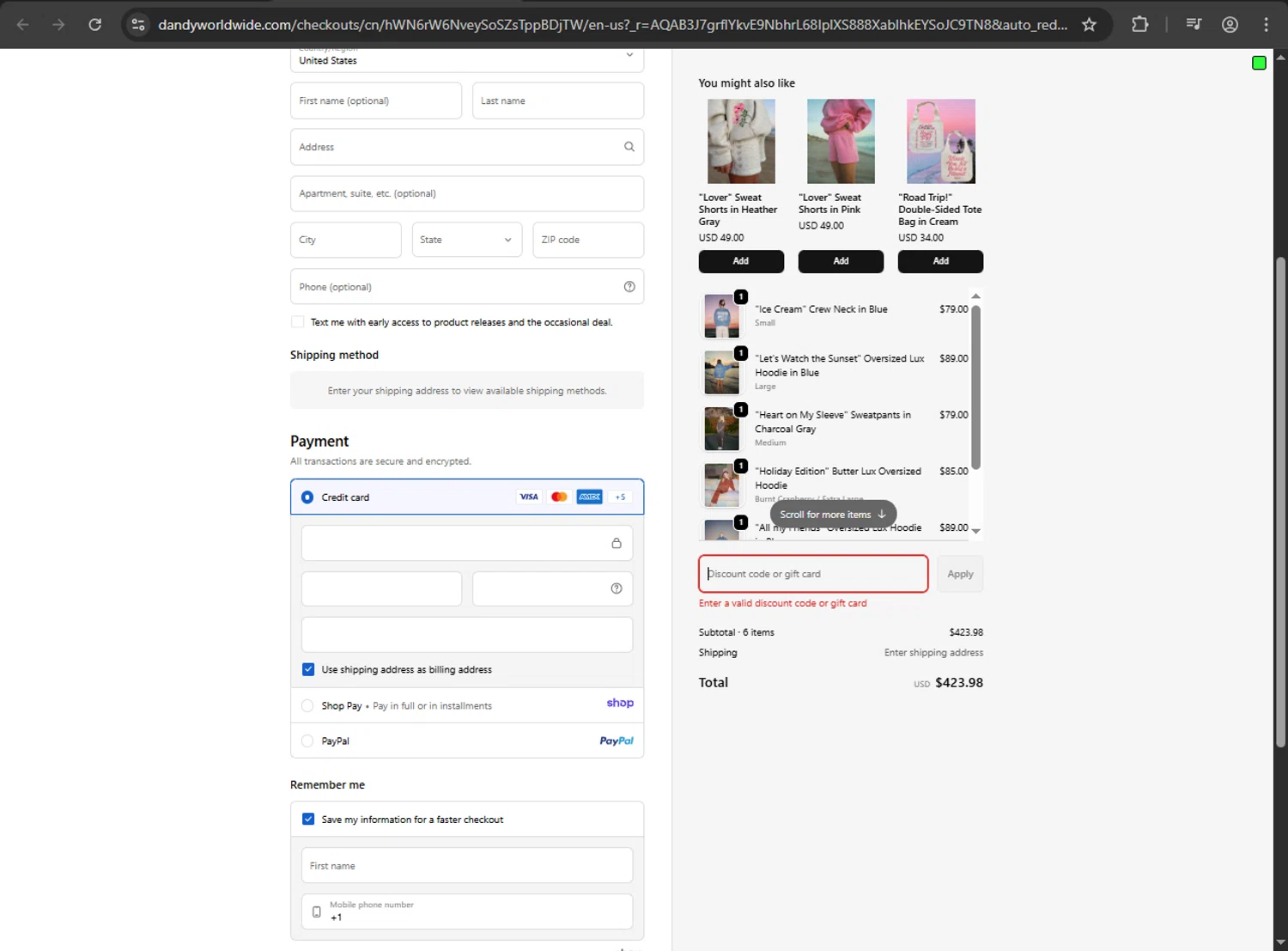Open the State dropdown
The image size is (1288, 951).
click(x=466, y=240)
